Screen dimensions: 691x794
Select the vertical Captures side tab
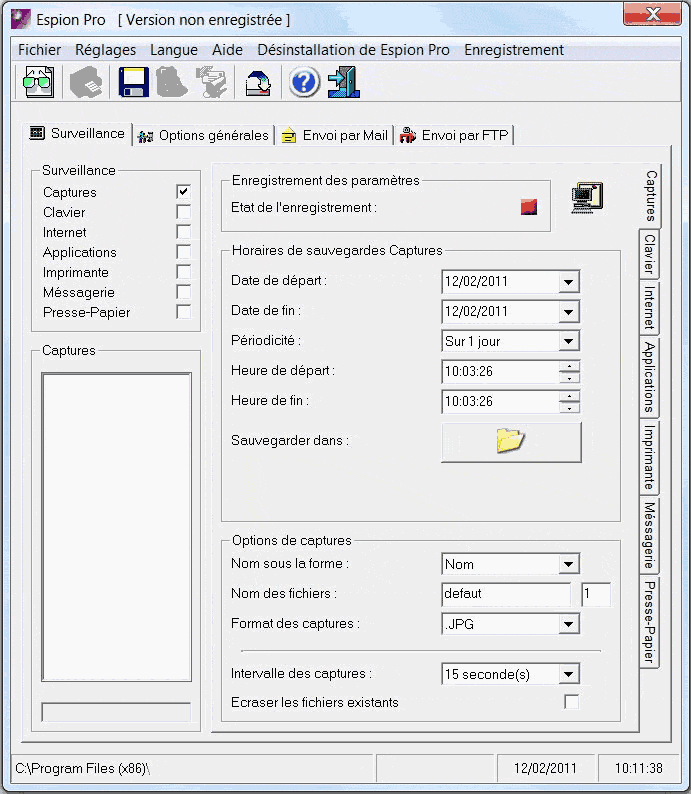(x=651, y=196)
